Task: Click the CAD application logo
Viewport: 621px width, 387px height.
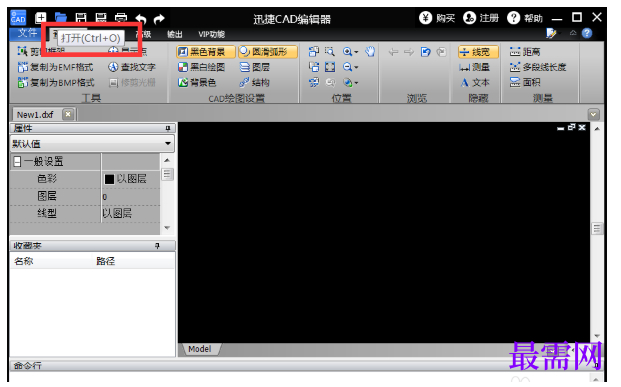Action: [x=18, y=18]
